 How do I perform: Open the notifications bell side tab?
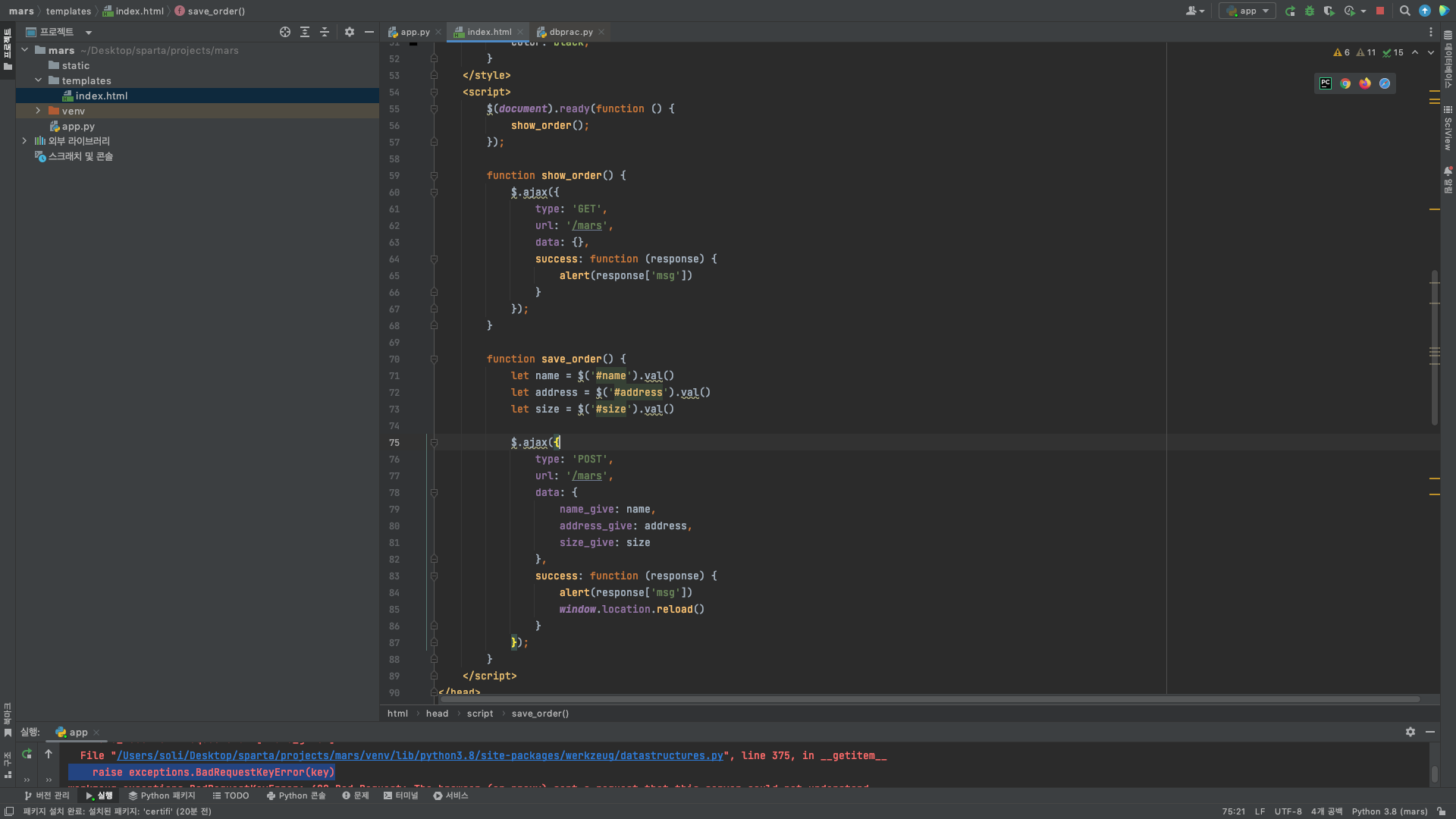point(1448,180)
